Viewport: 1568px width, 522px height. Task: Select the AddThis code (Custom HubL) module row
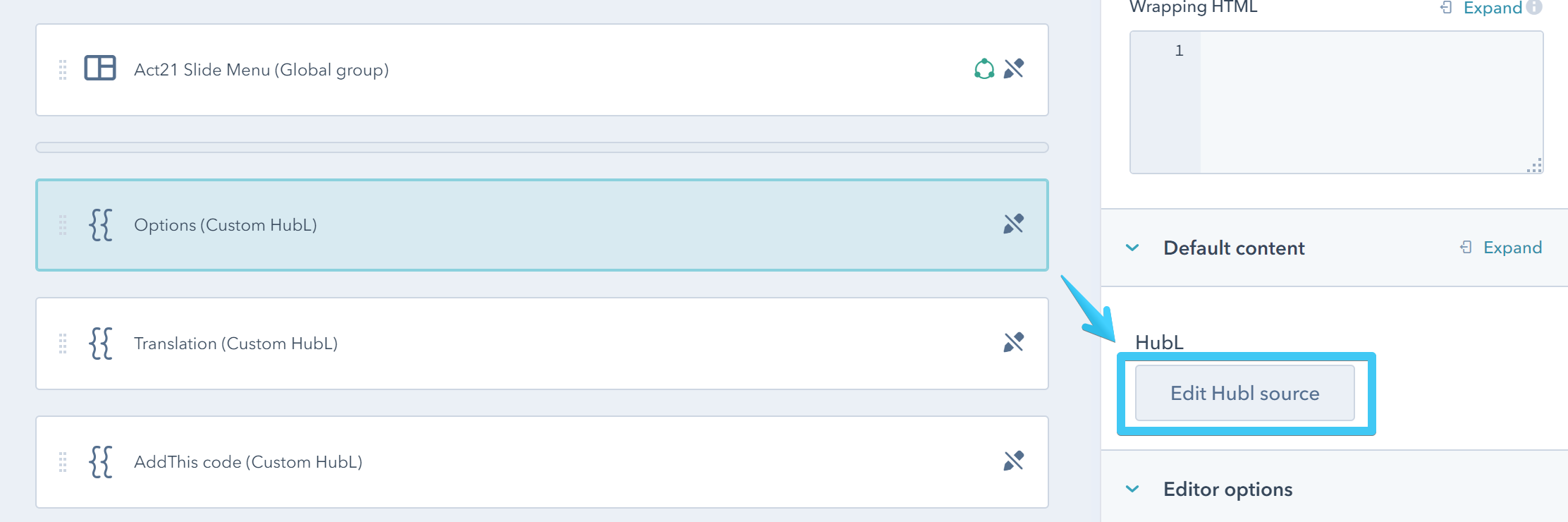(494, 462)
